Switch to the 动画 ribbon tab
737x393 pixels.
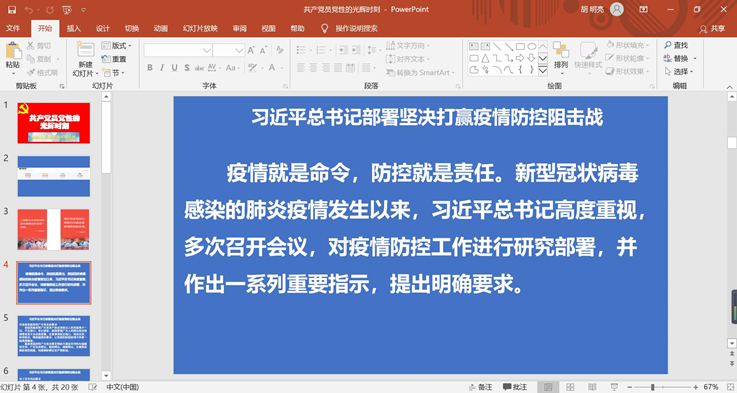[x=161, y=29]
